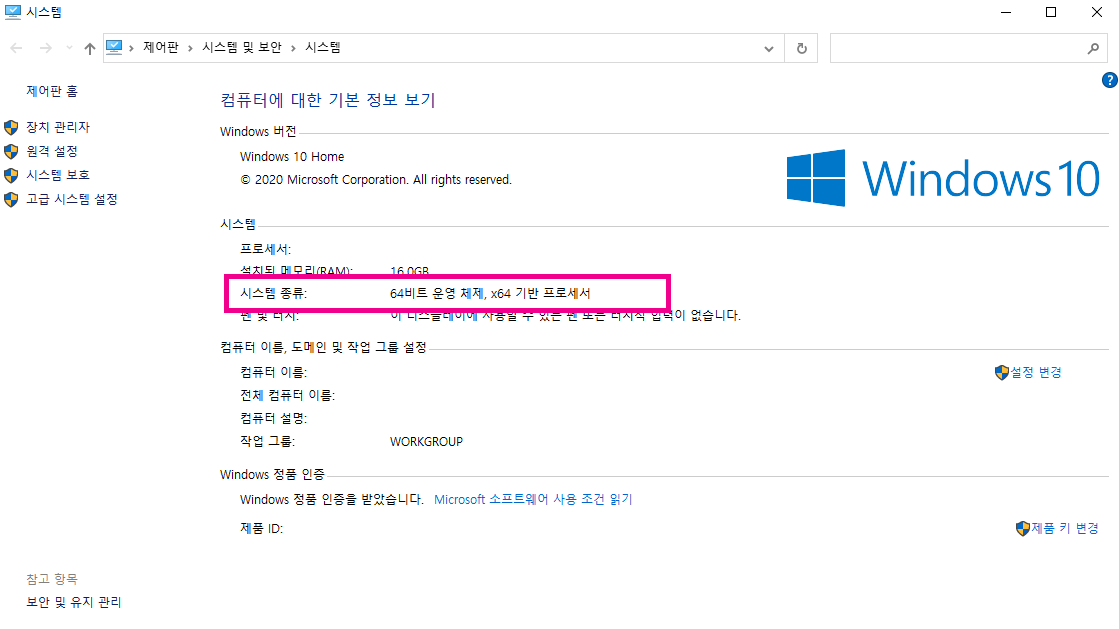Open 제어판 홈 link
This screenshot has width=1119, height=629.
coord(52,91)
